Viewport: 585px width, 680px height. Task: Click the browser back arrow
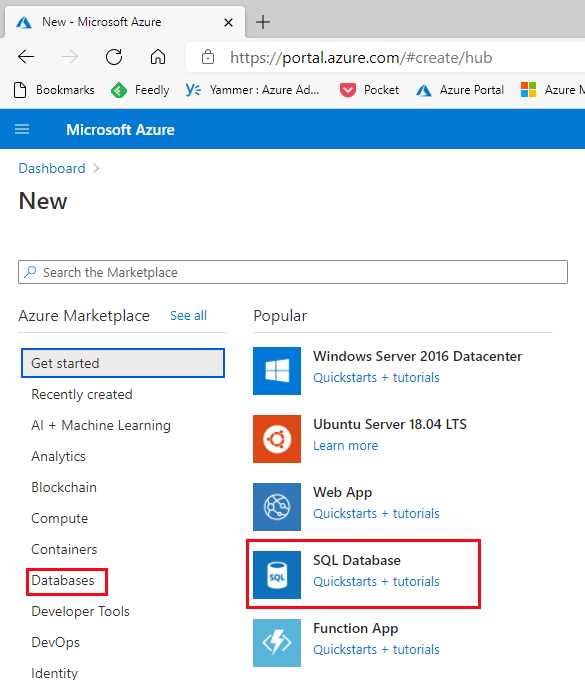tap(26, 57)
